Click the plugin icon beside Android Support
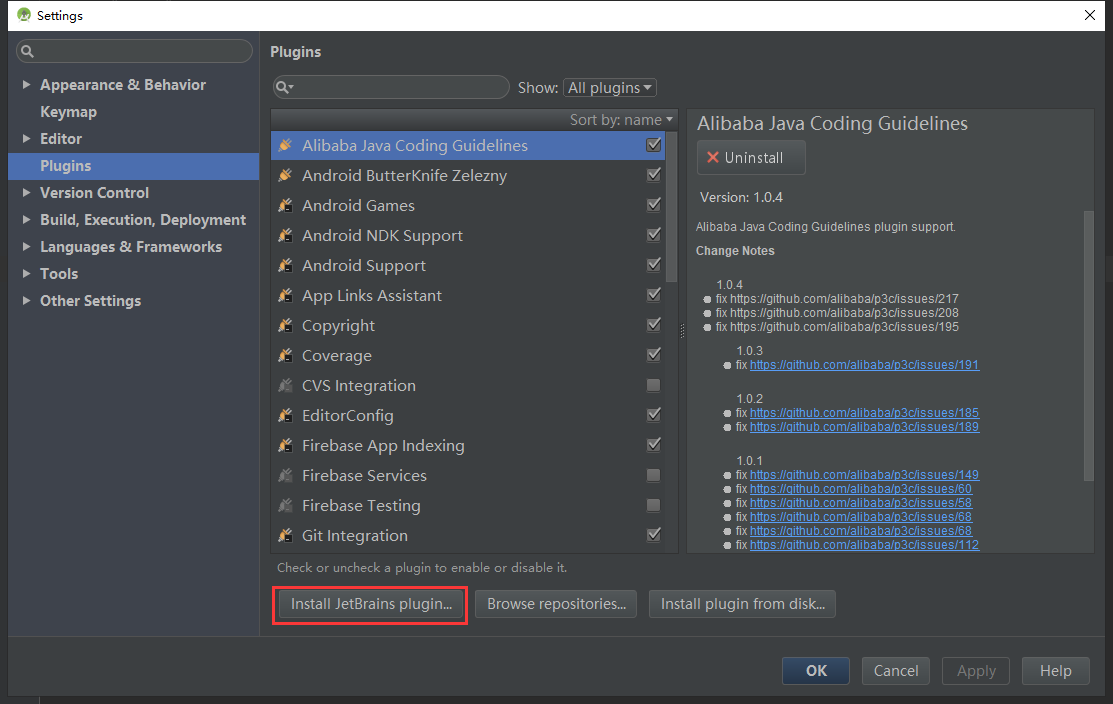 [285, 265]
